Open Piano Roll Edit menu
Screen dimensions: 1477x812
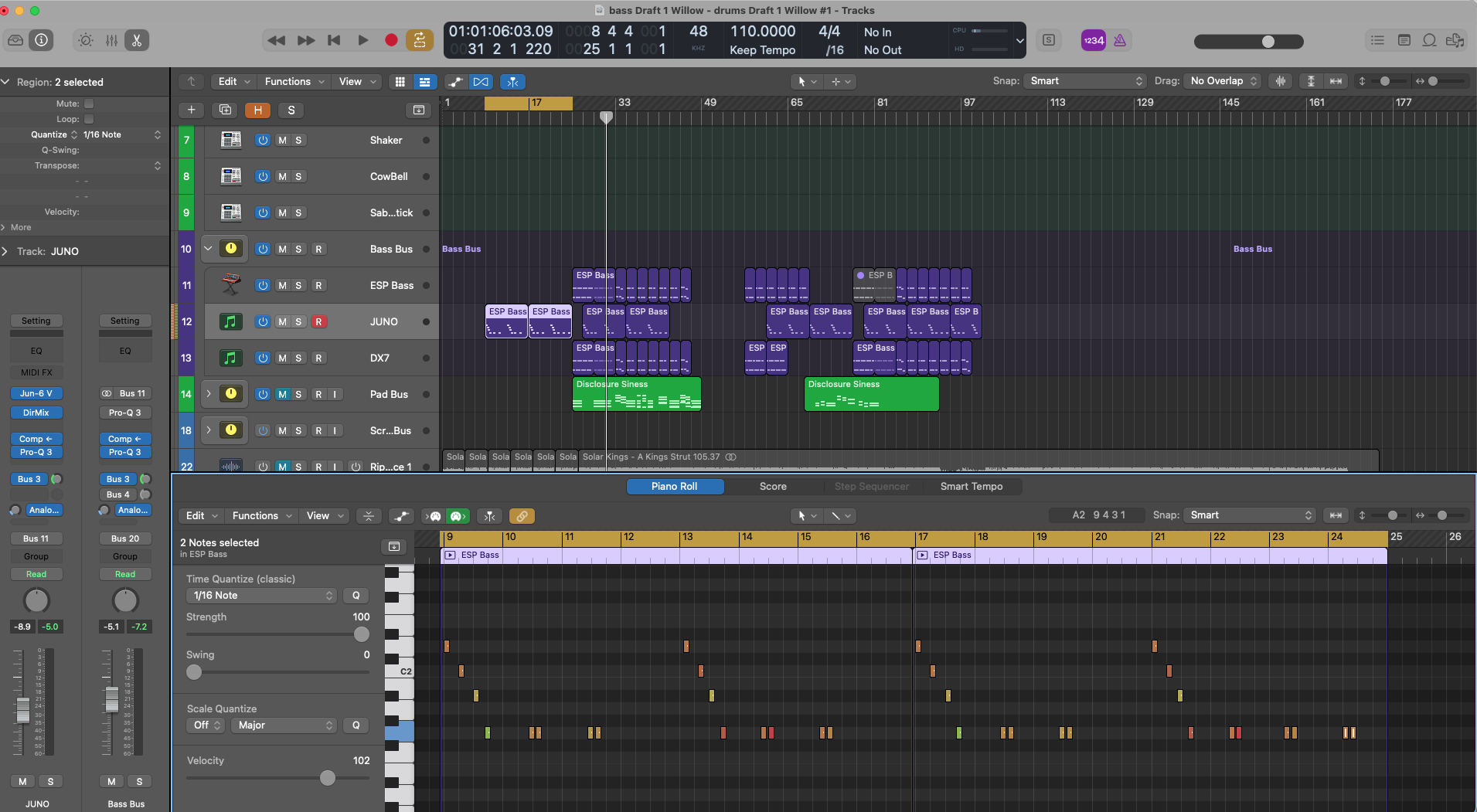click(x=202, y=515)
